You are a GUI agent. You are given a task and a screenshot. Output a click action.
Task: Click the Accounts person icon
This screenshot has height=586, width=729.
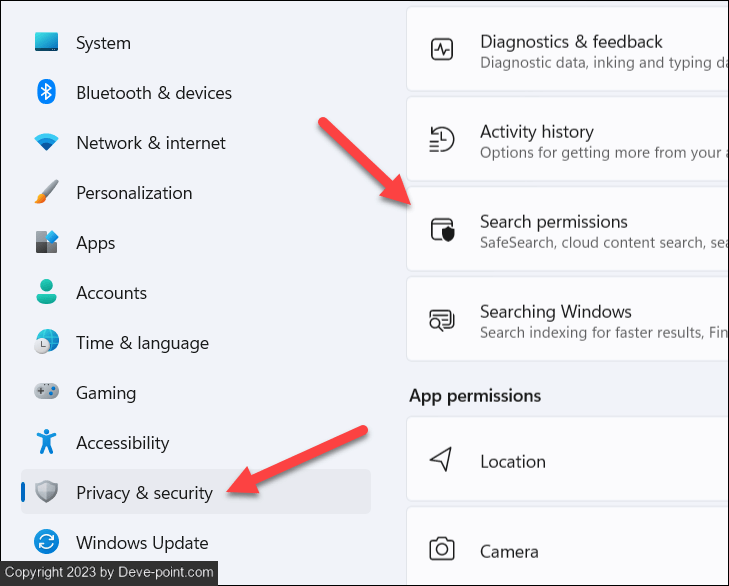47,293
